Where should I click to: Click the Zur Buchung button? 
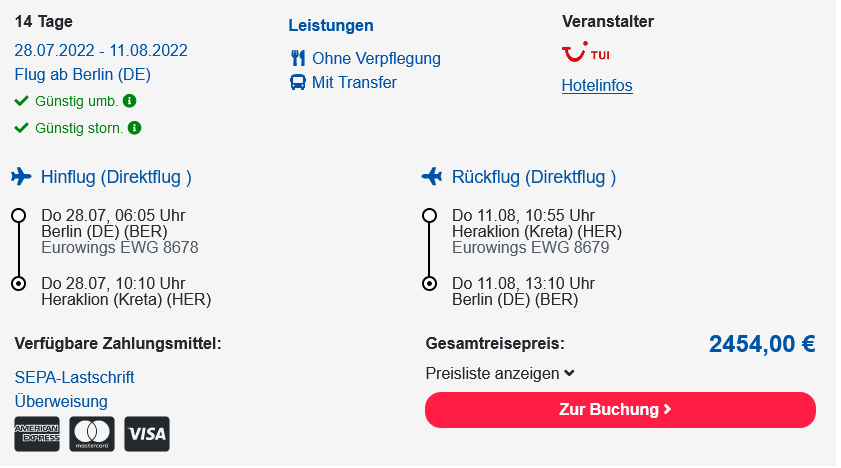[621, 410]
